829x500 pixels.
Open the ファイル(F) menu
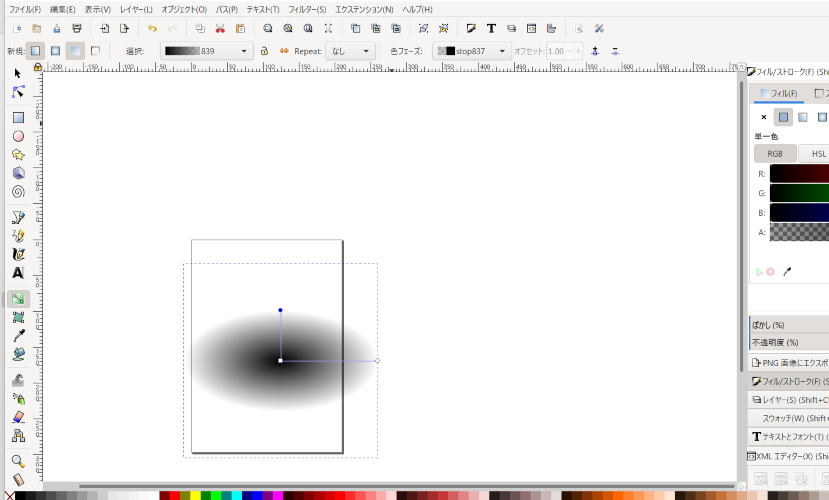point(25,10)
